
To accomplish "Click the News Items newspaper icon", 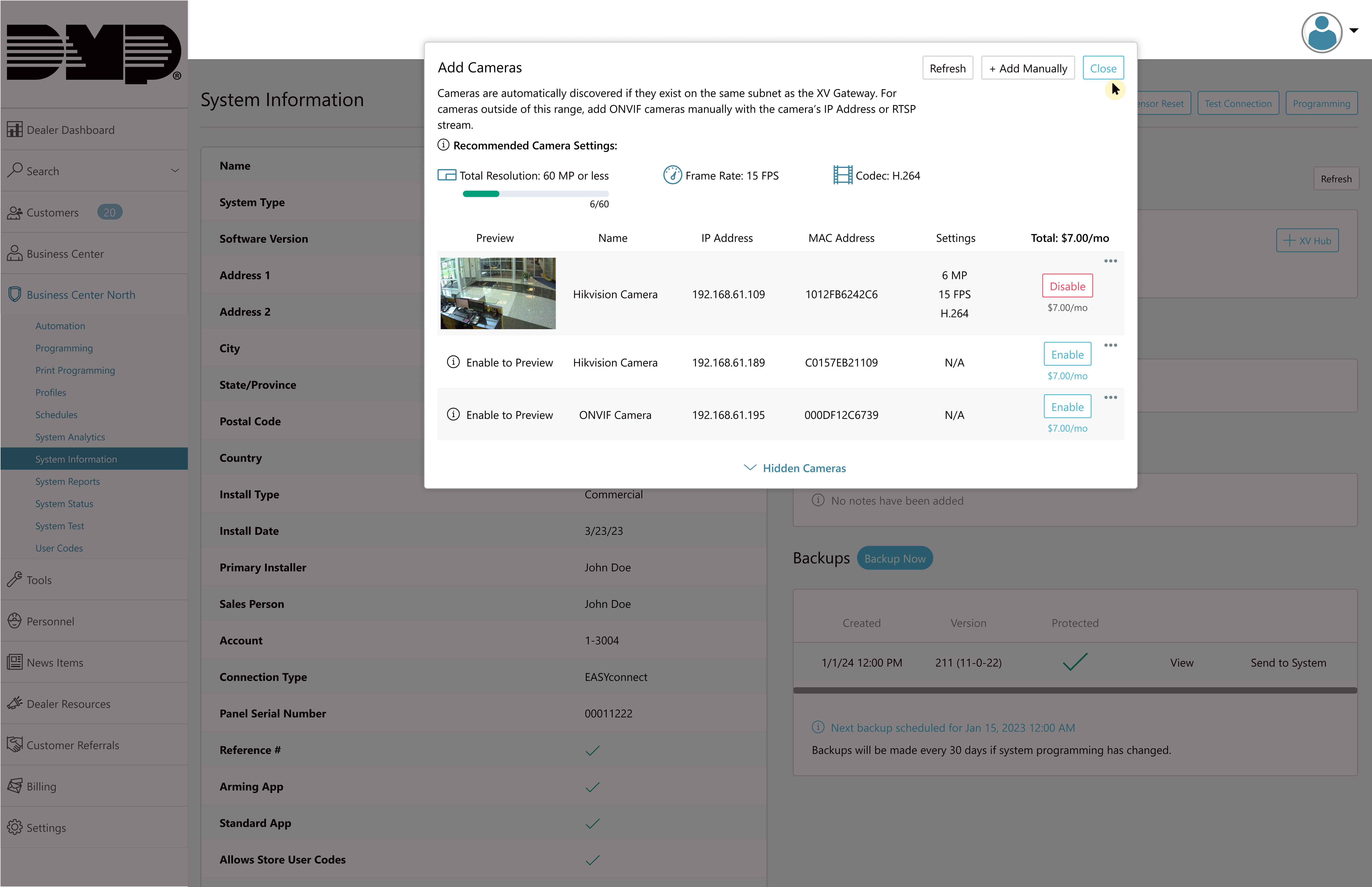I will point(14,662).
